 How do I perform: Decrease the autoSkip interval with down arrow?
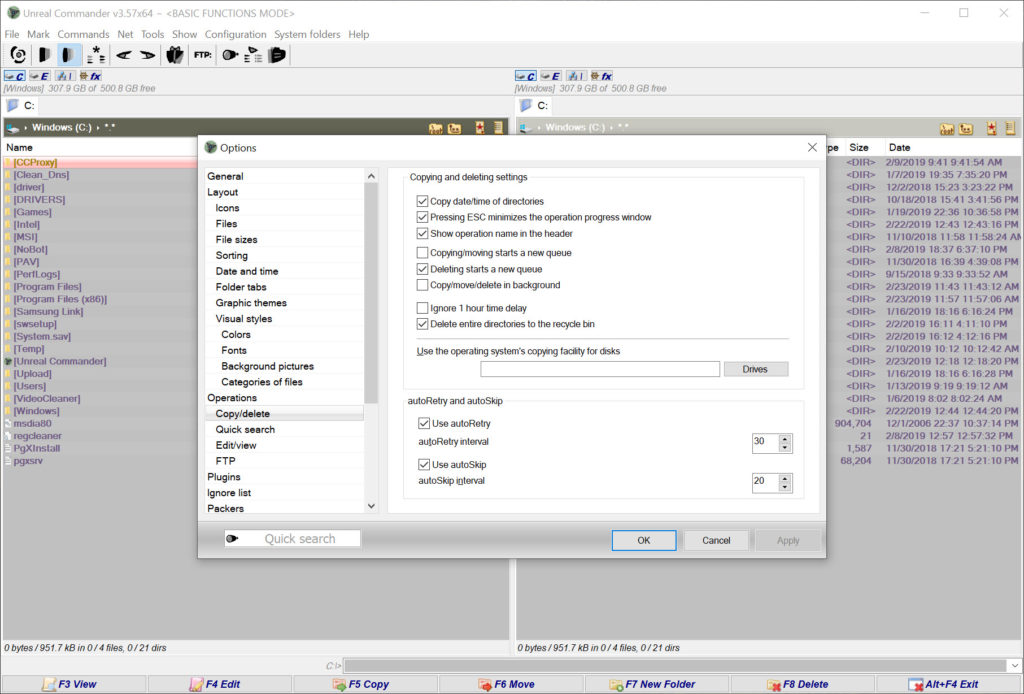point(785,488)
